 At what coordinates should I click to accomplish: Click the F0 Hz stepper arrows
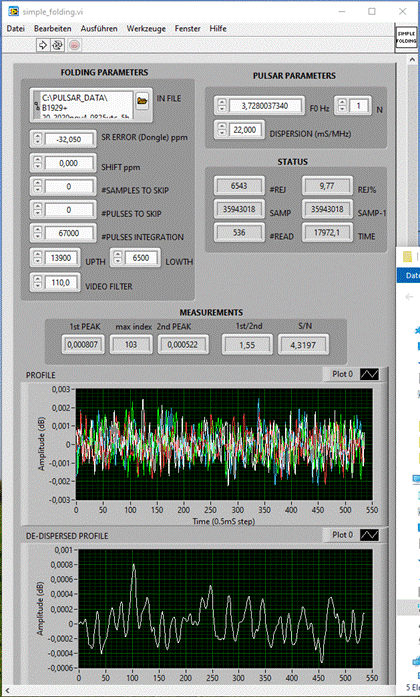pyautogui.click(x=222, y=106)
